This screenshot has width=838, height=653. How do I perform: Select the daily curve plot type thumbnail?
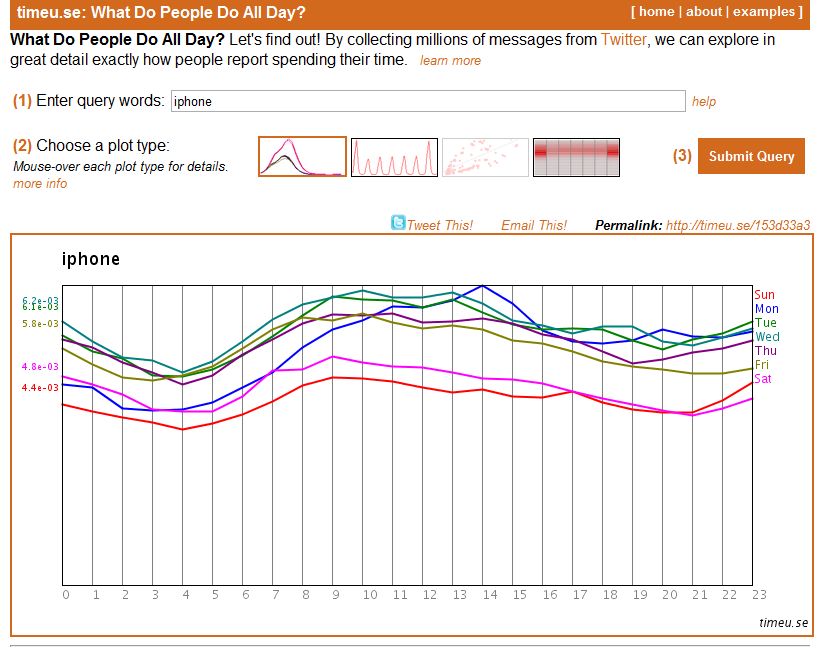pyautogui.click(x=302, y=157)
